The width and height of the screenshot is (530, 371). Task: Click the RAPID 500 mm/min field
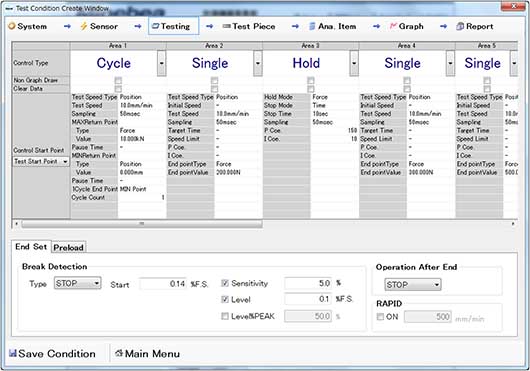click(428, 317)
